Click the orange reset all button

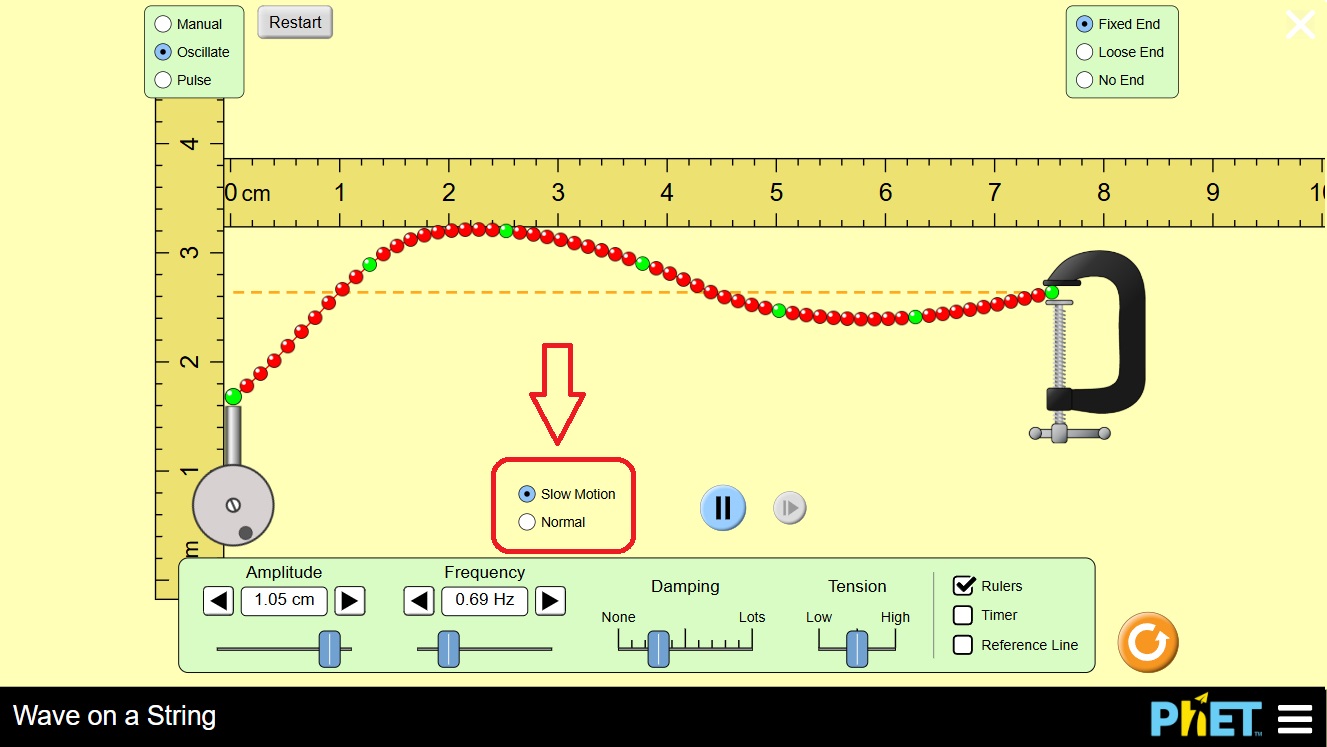1147,642
